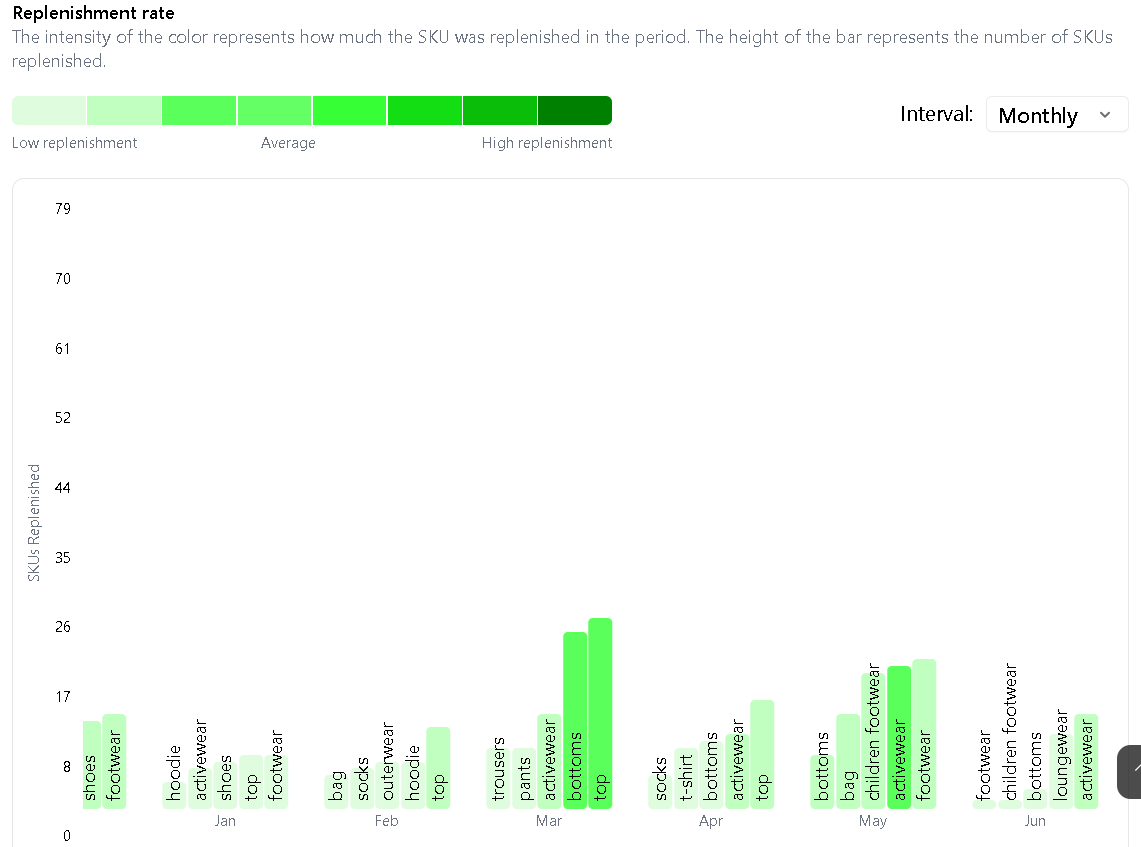Image resolution: width=1141 pixels, height=847 pixels.
Task: Click the lightest green low replenishment swatch
Action: tap(49, 111)
